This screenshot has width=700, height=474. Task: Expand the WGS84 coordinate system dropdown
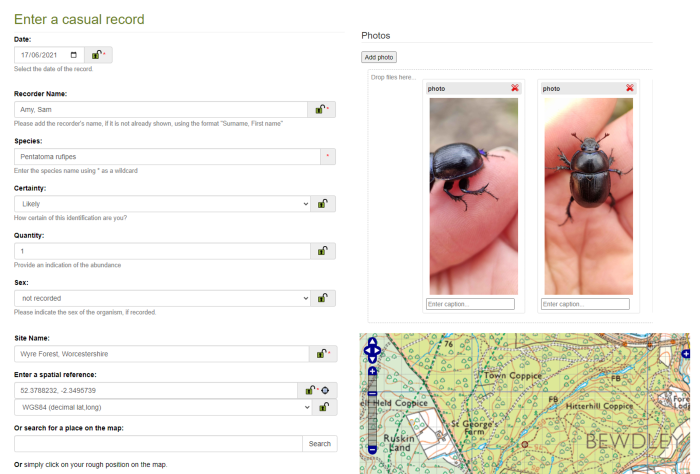tap(160, 407)
